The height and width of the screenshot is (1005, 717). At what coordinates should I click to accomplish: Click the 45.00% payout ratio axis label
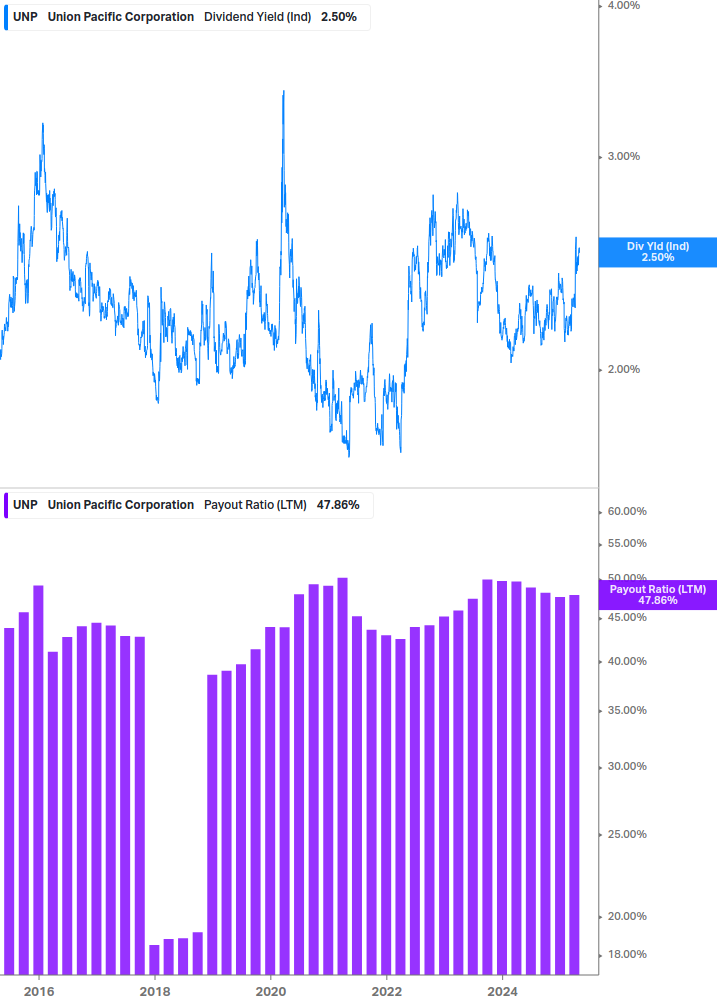pos(627,617)
